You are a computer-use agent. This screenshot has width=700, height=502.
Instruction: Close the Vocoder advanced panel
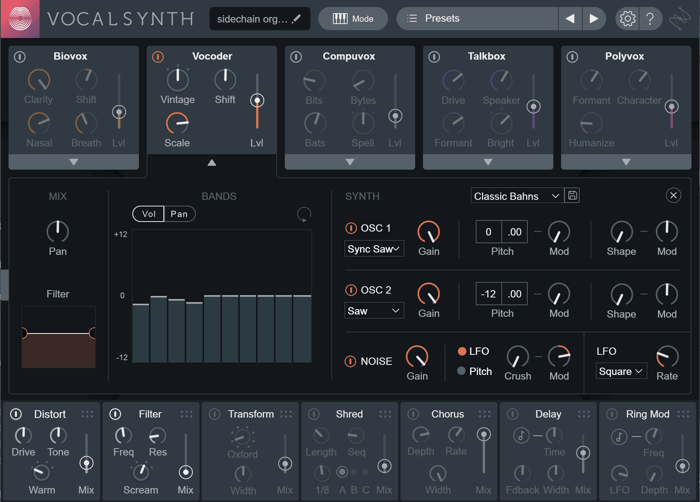click(x=673, y=195)
